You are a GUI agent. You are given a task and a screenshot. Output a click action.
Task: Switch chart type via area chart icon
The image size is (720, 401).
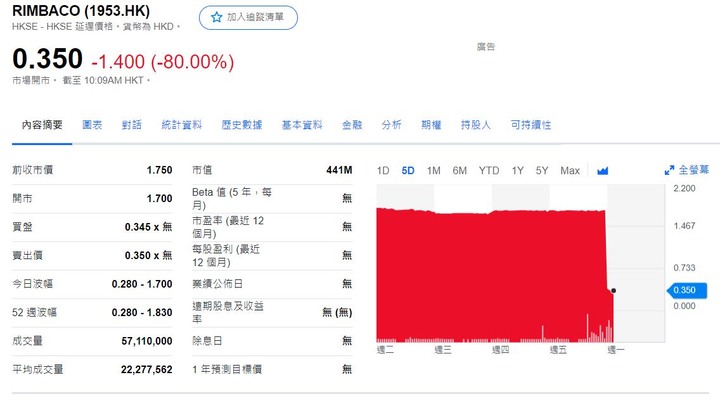point(602,171)
